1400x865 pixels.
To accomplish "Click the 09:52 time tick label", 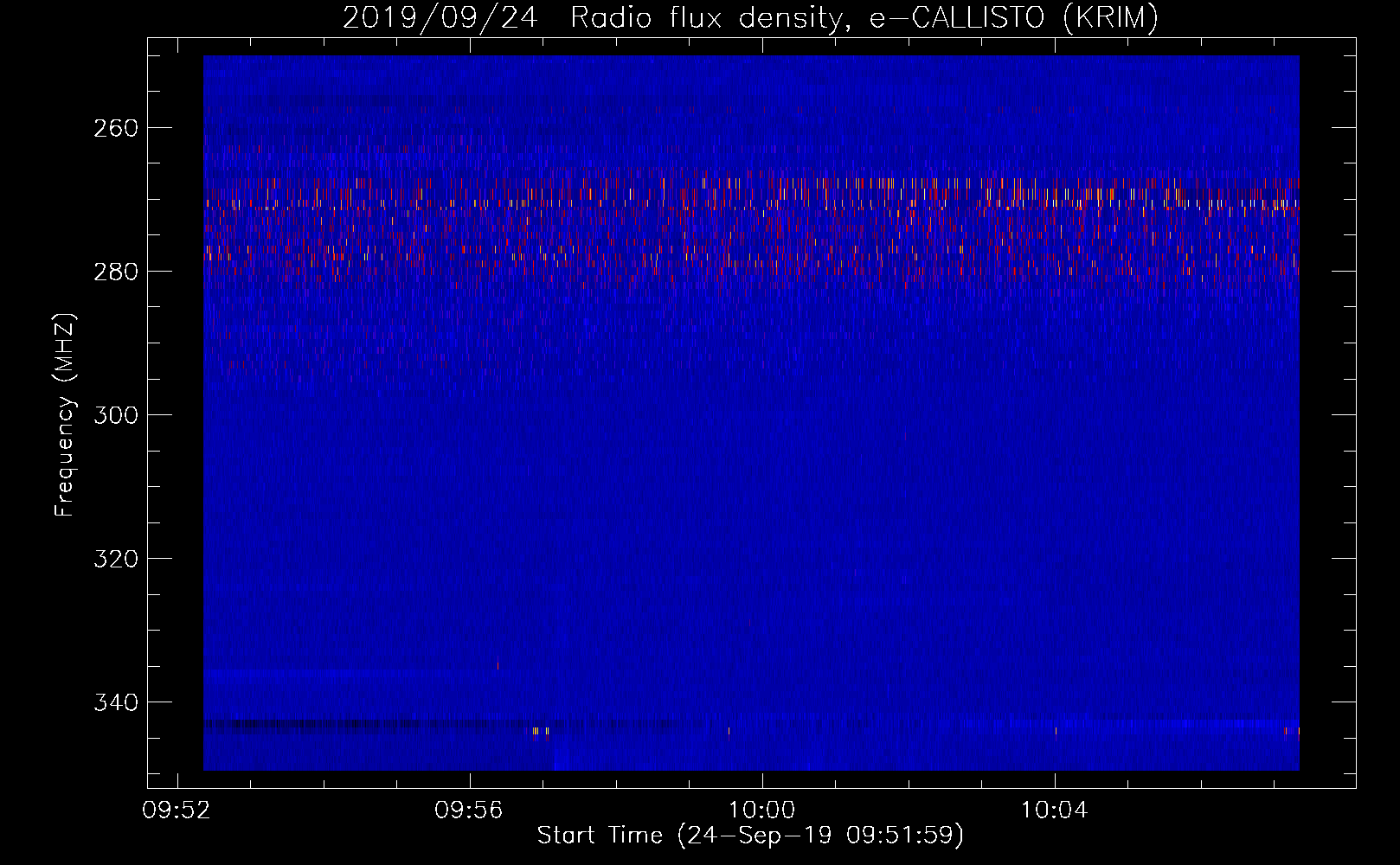I will [177, 811].
